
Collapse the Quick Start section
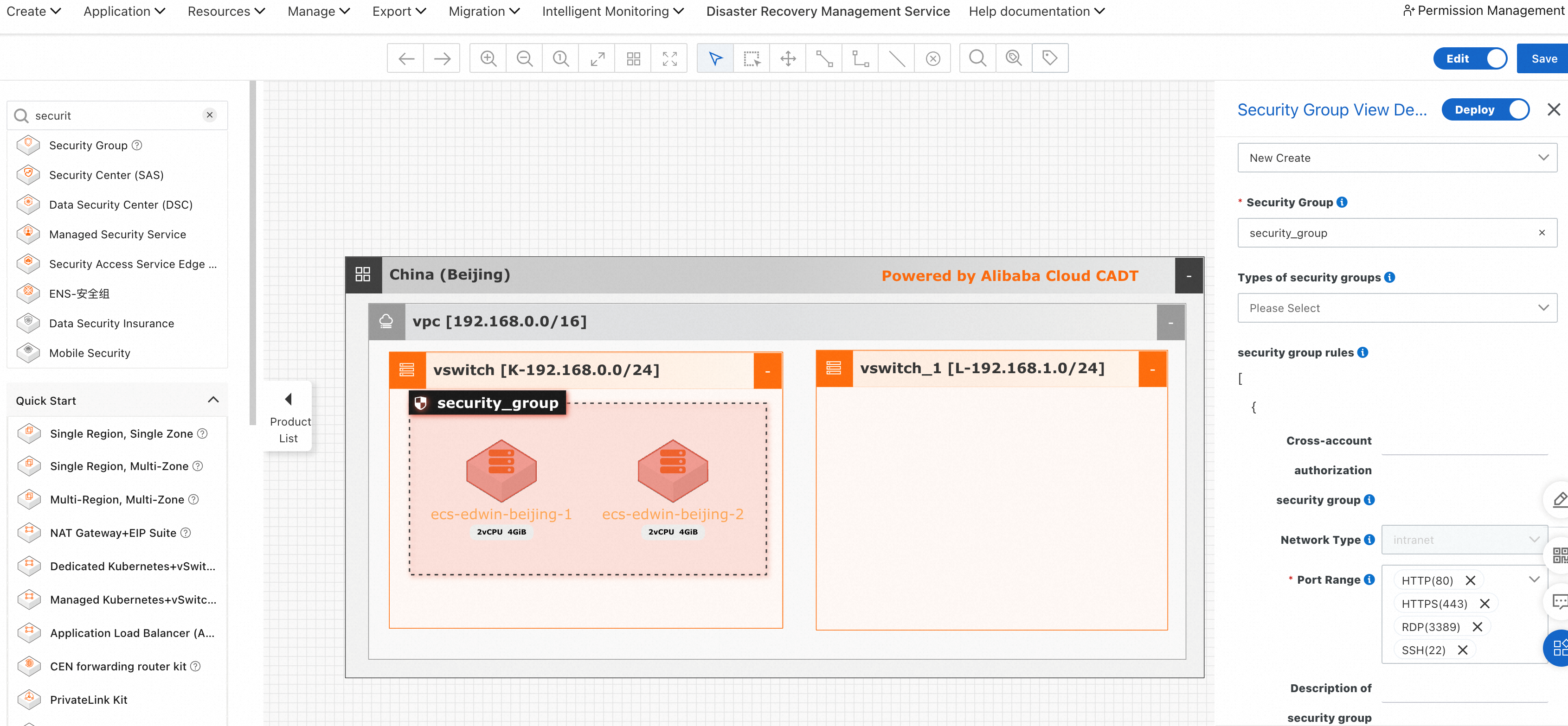click(213, 400)
